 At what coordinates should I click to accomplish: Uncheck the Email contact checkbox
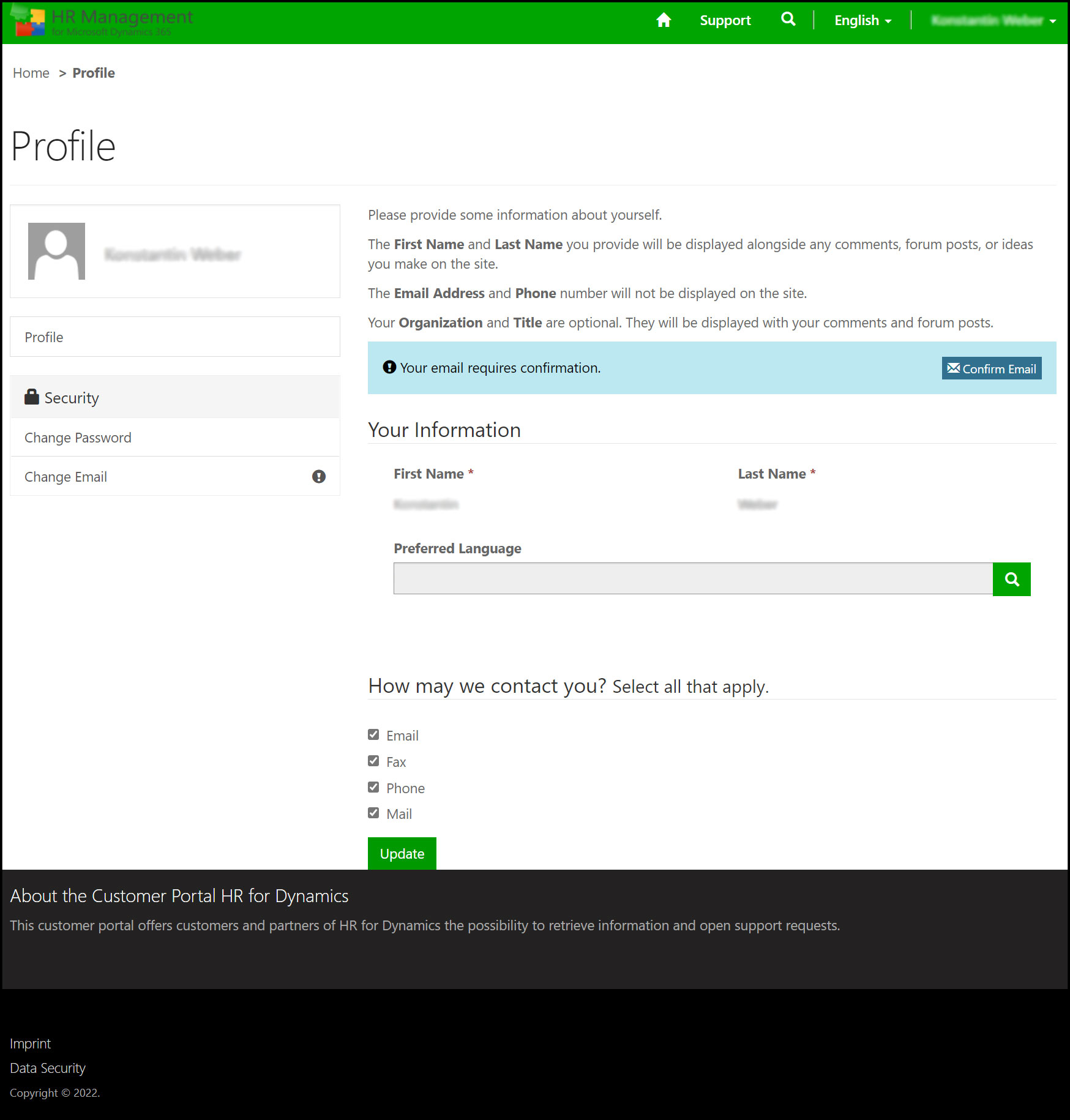pos(373,734)
